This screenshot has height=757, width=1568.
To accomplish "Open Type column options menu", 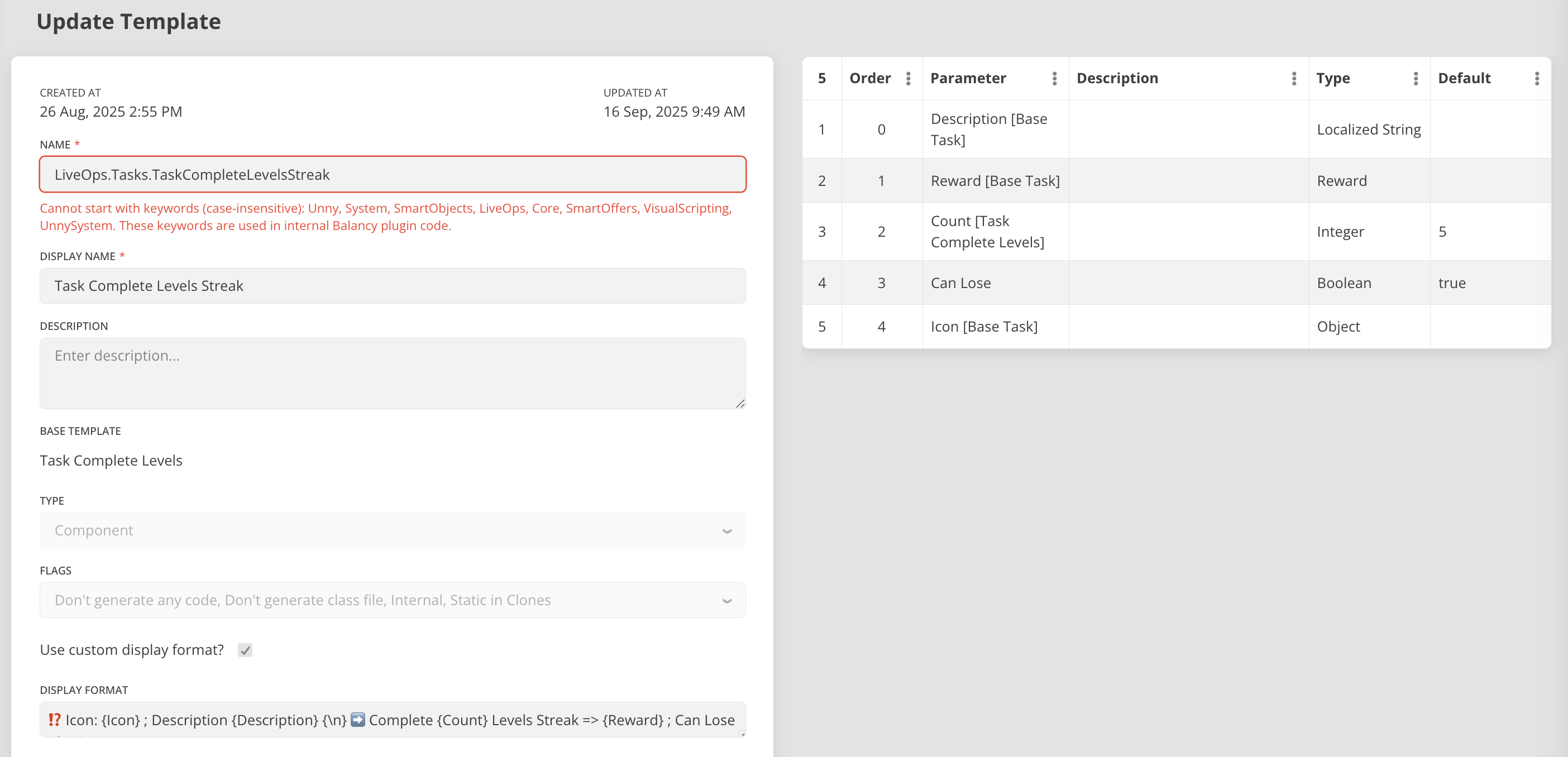I will (1415, 79).
